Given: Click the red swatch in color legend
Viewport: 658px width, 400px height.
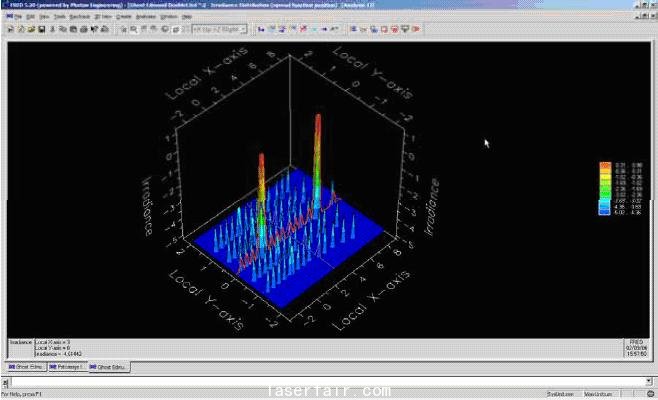Looking at the screenshot, I should point(604,165).
